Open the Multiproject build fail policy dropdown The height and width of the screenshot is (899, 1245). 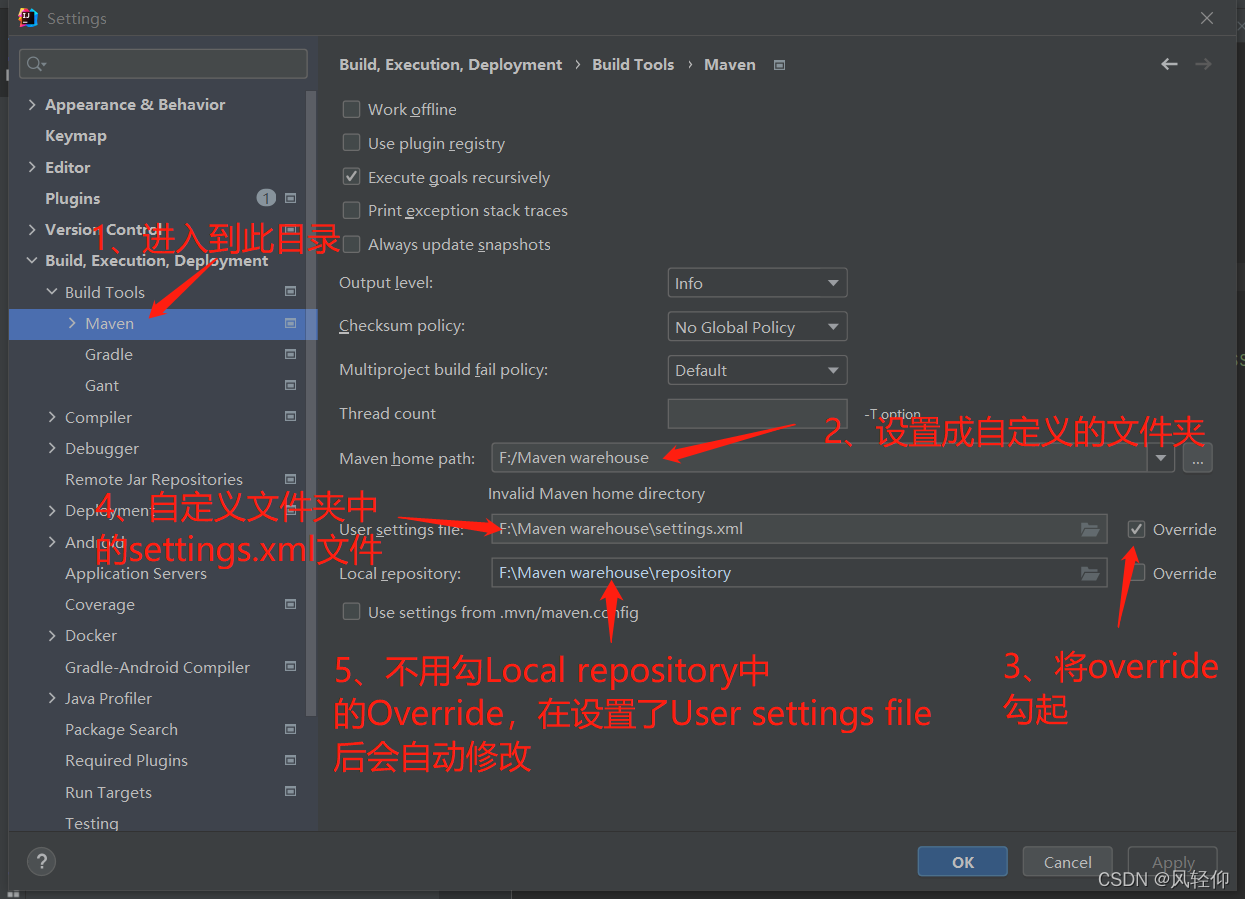(757, 370)
